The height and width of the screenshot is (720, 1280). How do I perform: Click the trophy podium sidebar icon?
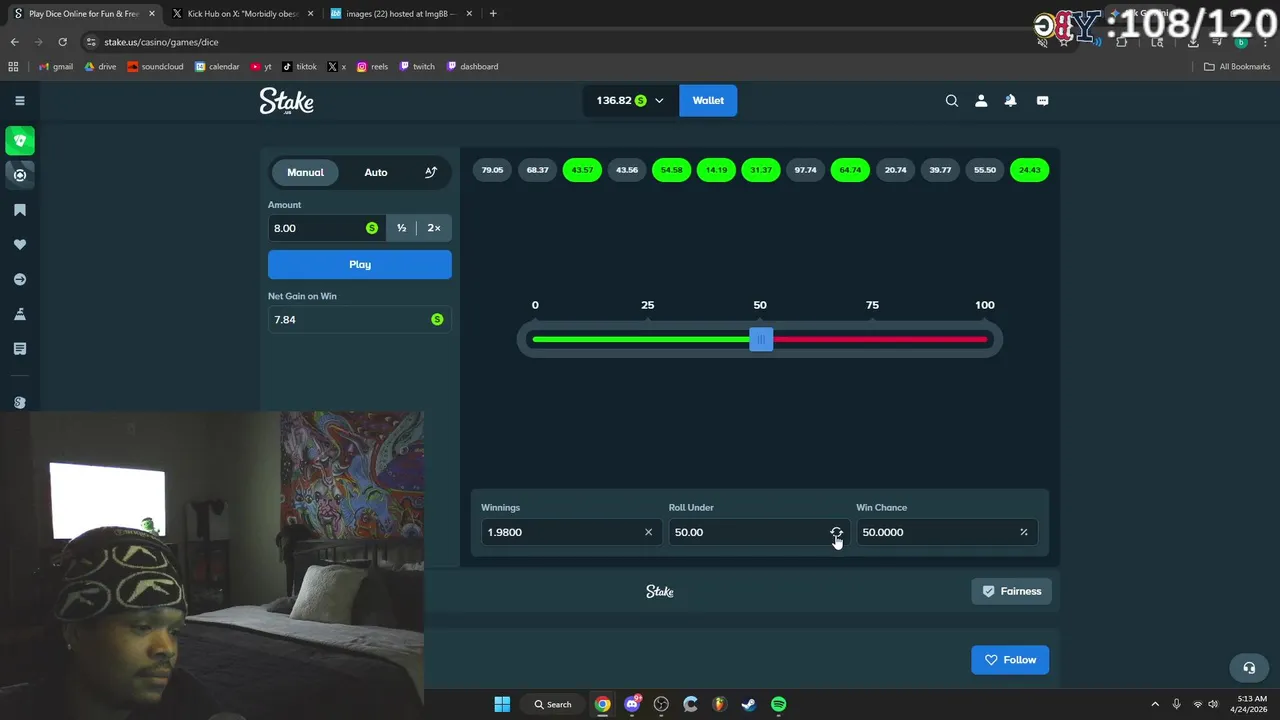coord(19,314)
